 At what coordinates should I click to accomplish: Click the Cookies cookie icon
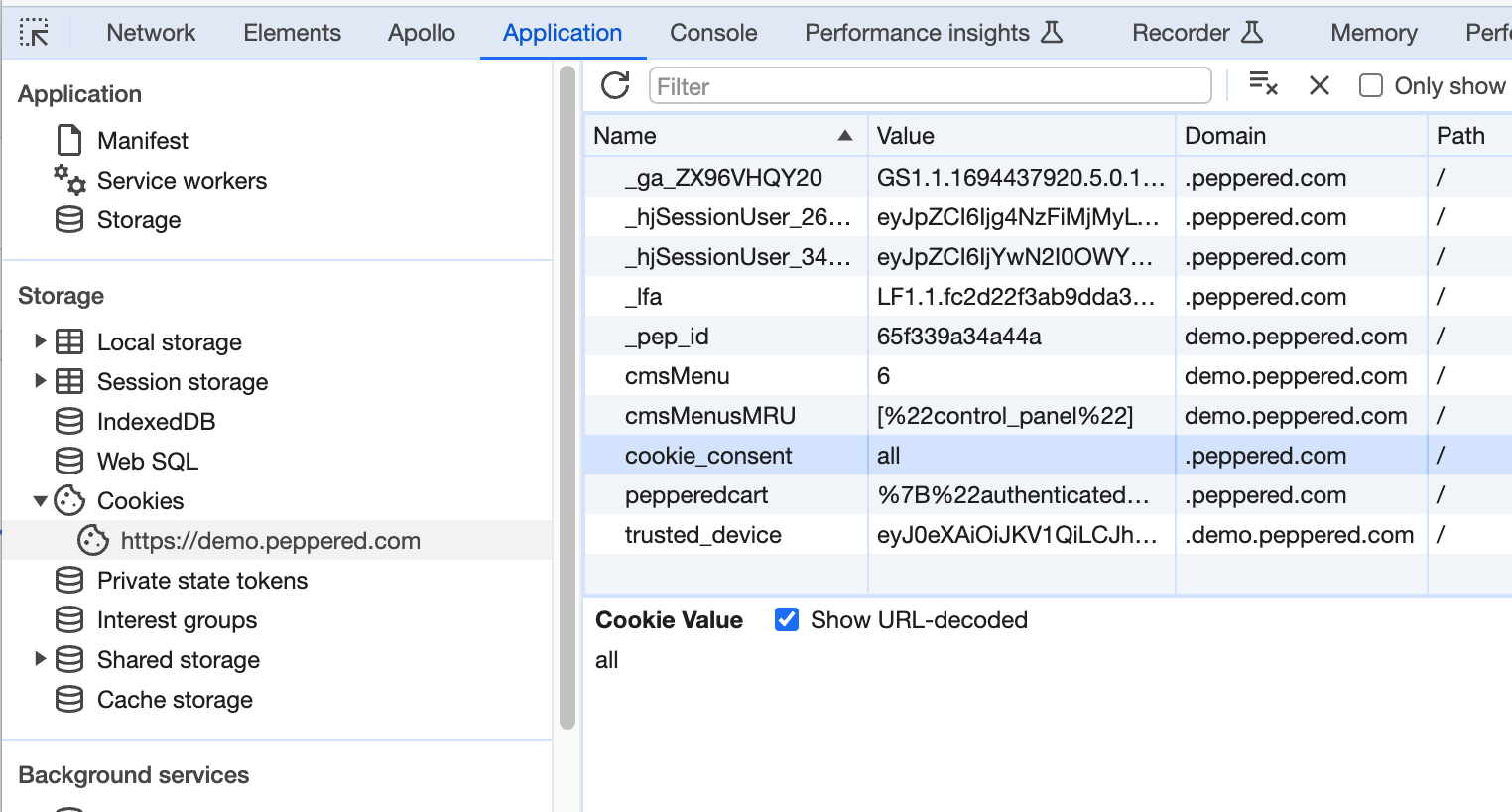coord(69,500)
